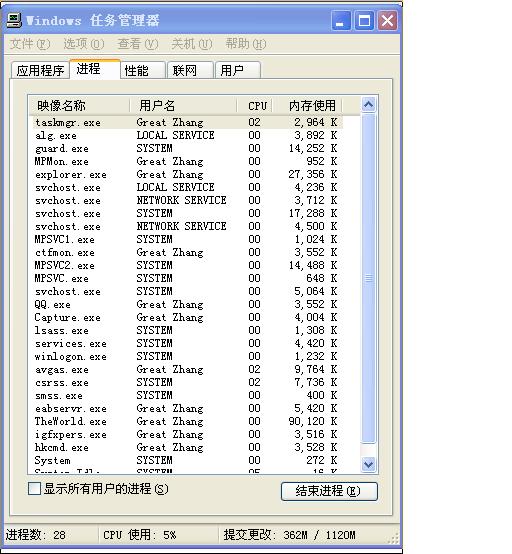
Task: Click the 提交更改: 362M / 1120M status entry
Action: click(x=289, y=535)
